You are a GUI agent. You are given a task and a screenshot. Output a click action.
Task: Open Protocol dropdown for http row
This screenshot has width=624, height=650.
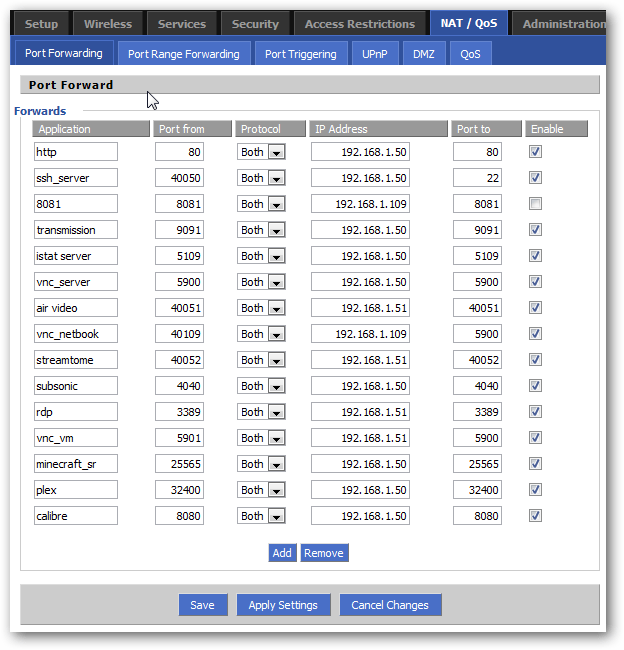click(261, 152)
